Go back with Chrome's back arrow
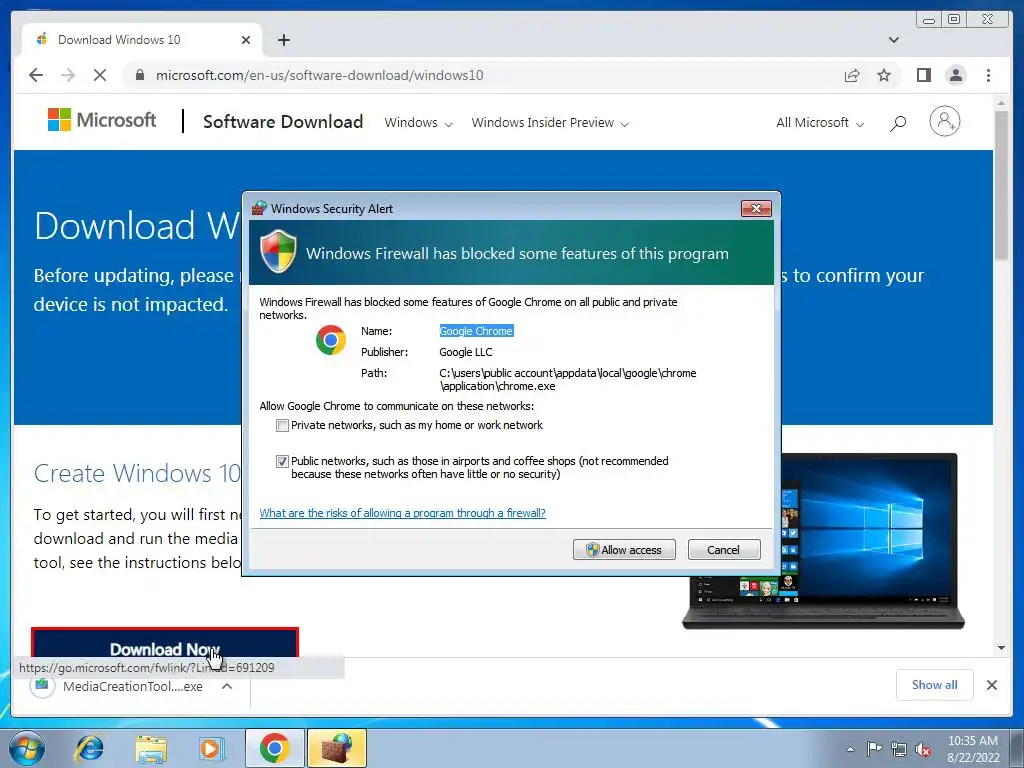 (36, 75)
